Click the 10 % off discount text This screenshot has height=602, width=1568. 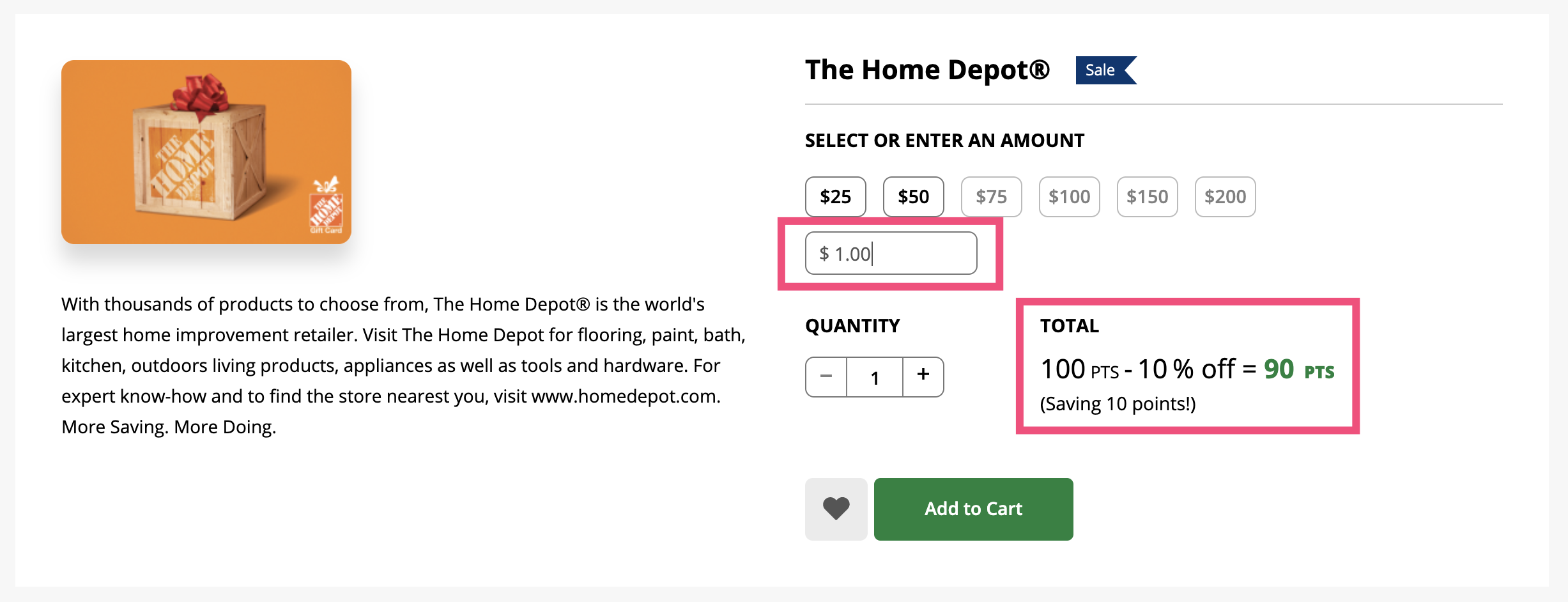point(1187,369)
